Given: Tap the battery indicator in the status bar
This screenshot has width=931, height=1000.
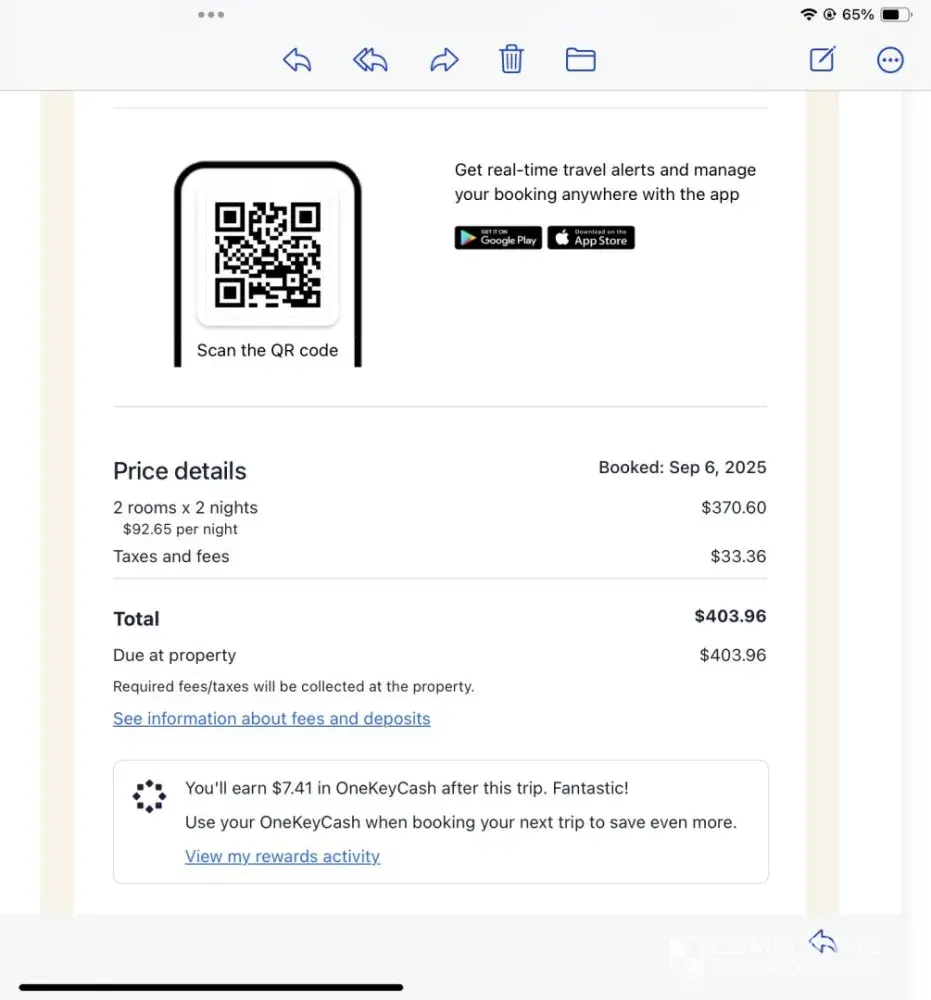Looking at the screenshot, I should click(x=895, y=15).
